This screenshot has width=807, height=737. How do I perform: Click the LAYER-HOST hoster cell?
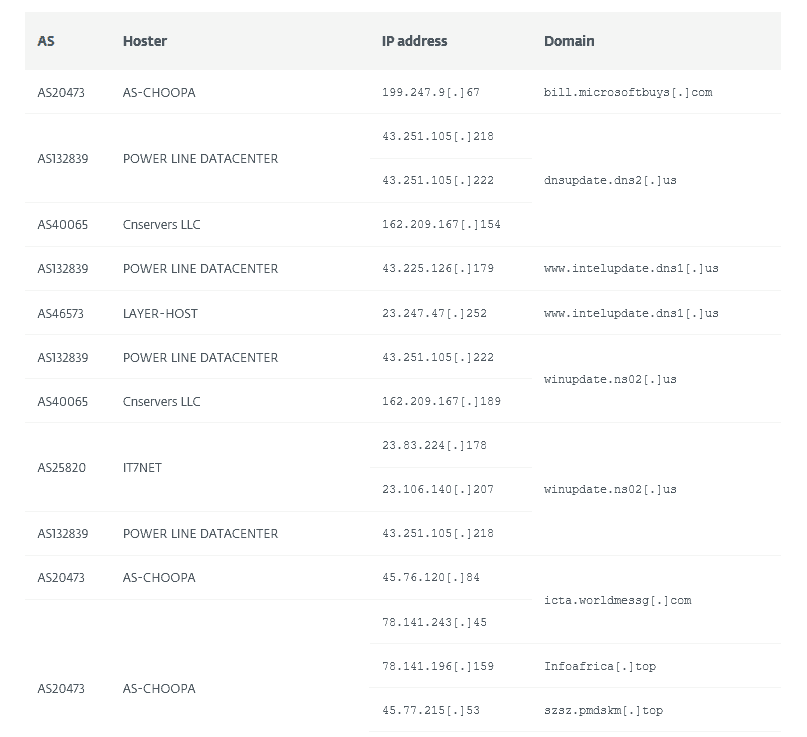(x=160, y=313)
